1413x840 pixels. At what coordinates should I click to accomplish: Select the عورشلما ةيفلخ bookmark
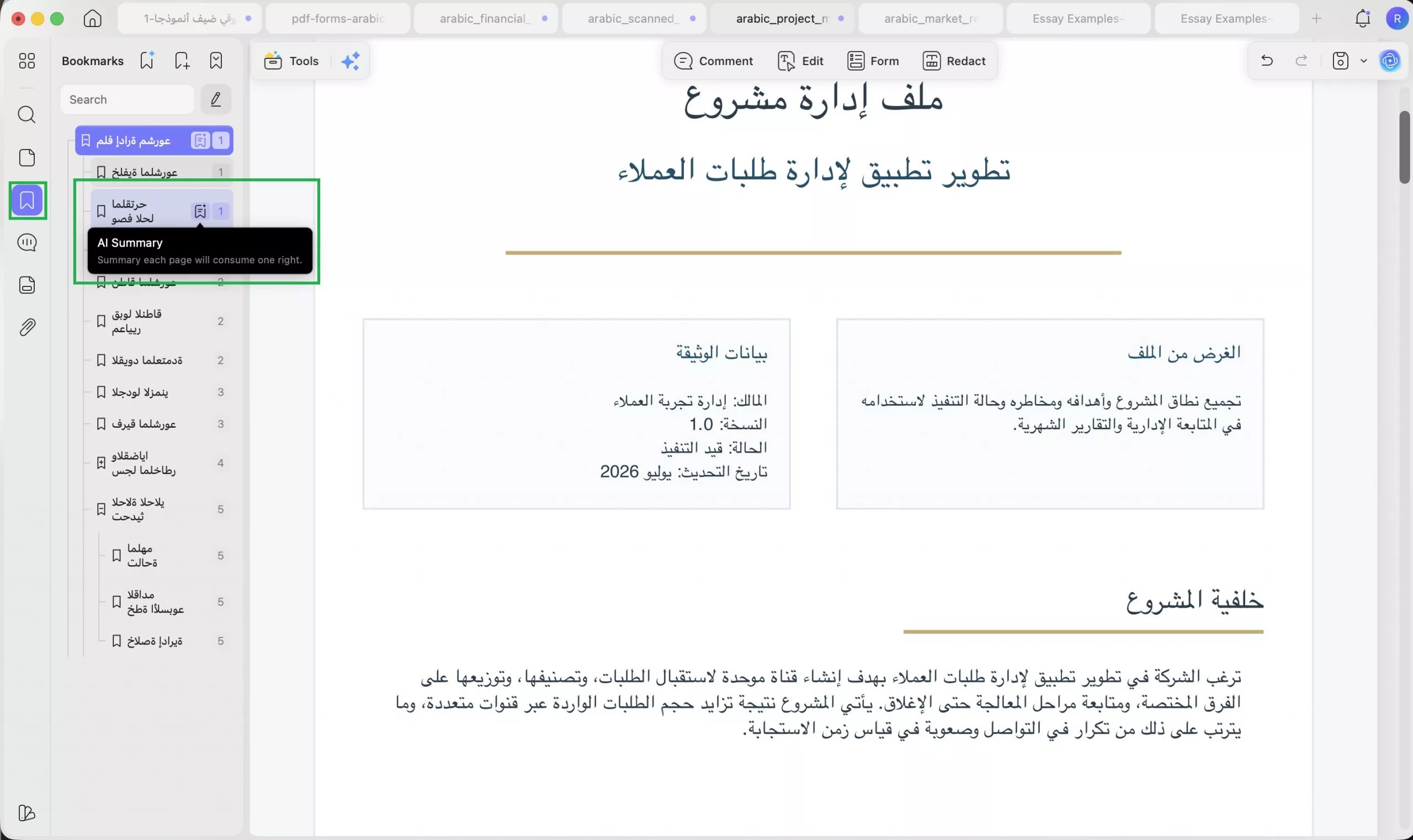pyautogui.click(x=162, y=172)
